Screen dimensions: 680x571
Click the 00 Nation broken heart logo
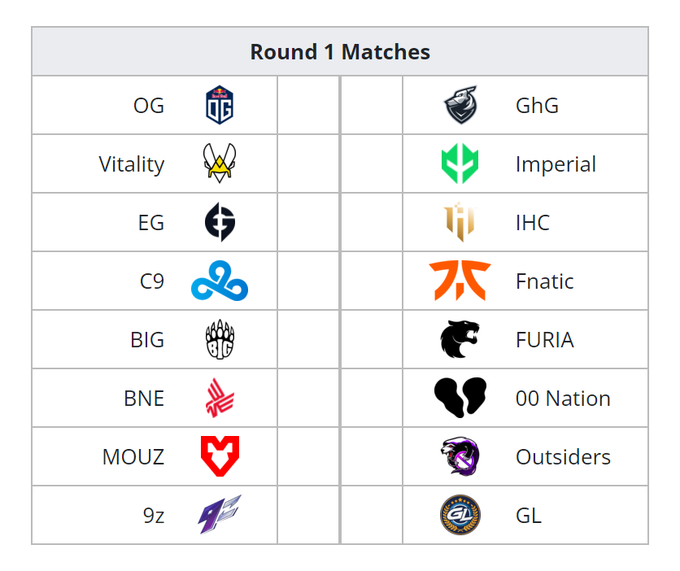click(460, 398)
